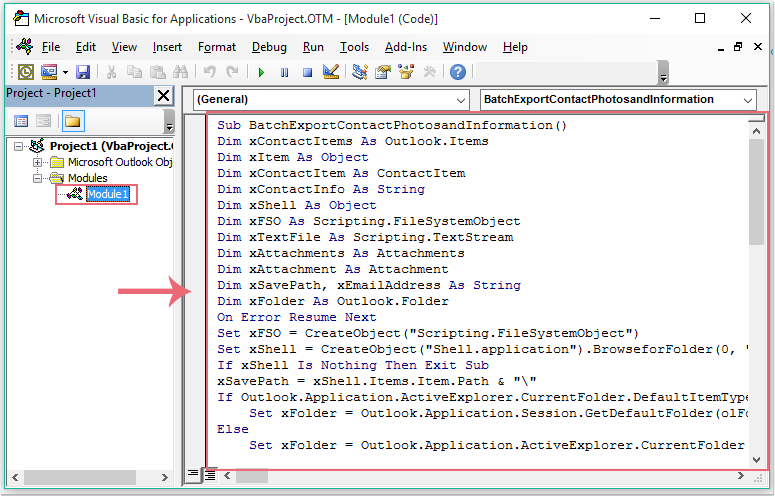Image resolution: width=775 pixels, height=496 pixels.
Task: Click the Reset stop icon
Action: click(307, 73)
